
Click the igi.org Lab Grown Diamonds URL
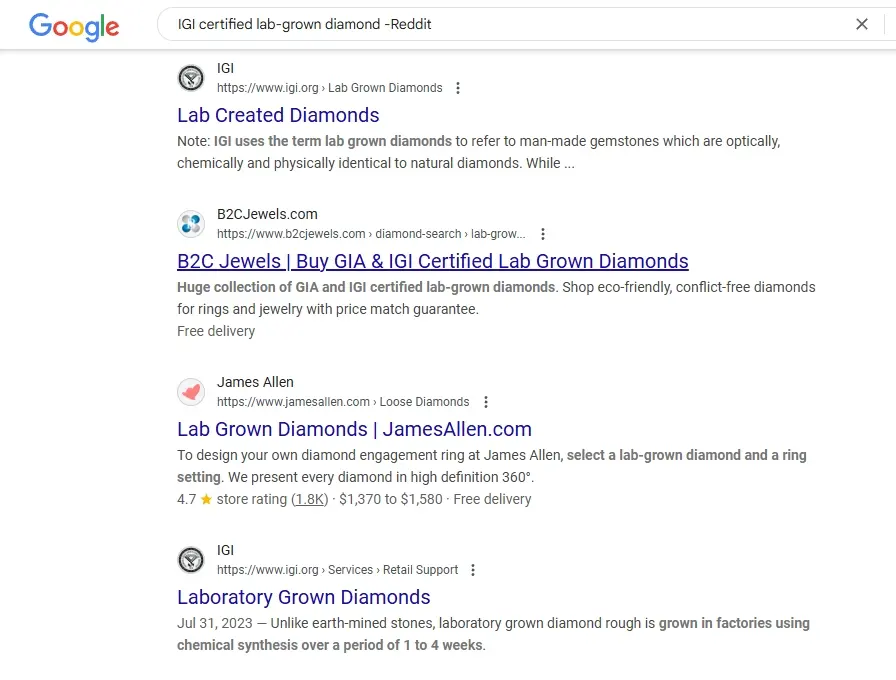pos(330,88)
